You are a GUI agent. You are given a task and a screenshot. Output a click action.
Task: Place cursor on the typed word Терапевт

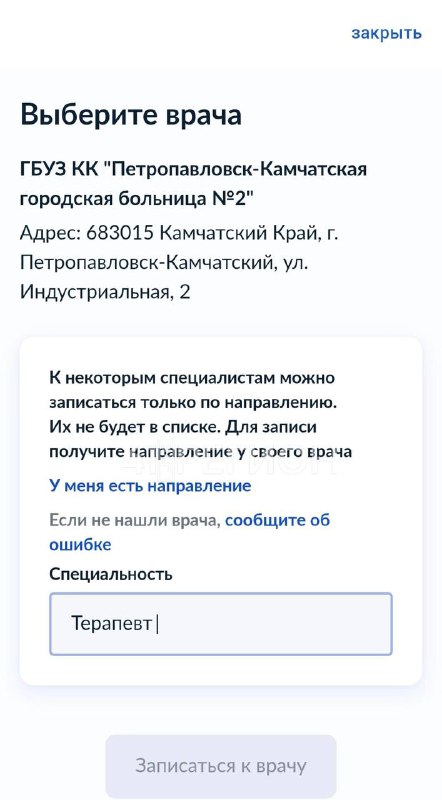(x=111, y=623)
